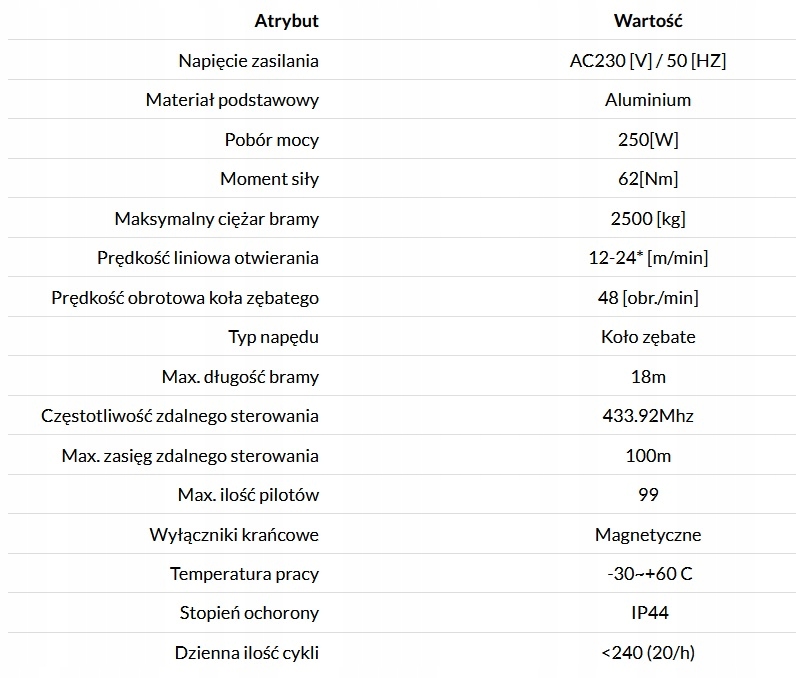Select the "Koło zębate" drive type value
The image size is (796, 678).
point(647,337)
